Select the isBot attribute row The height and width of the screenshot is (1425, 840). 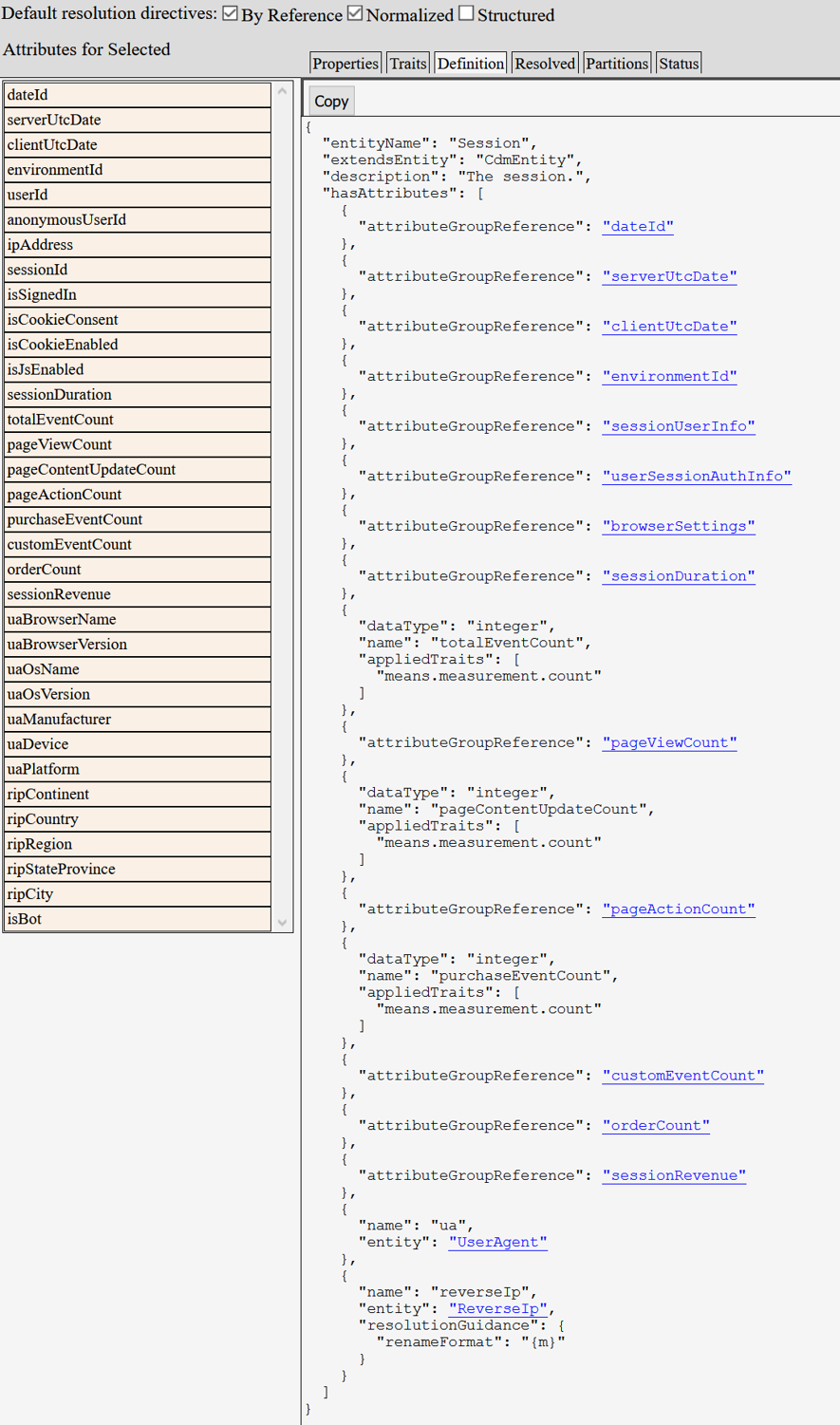click(x=138, y=919)
